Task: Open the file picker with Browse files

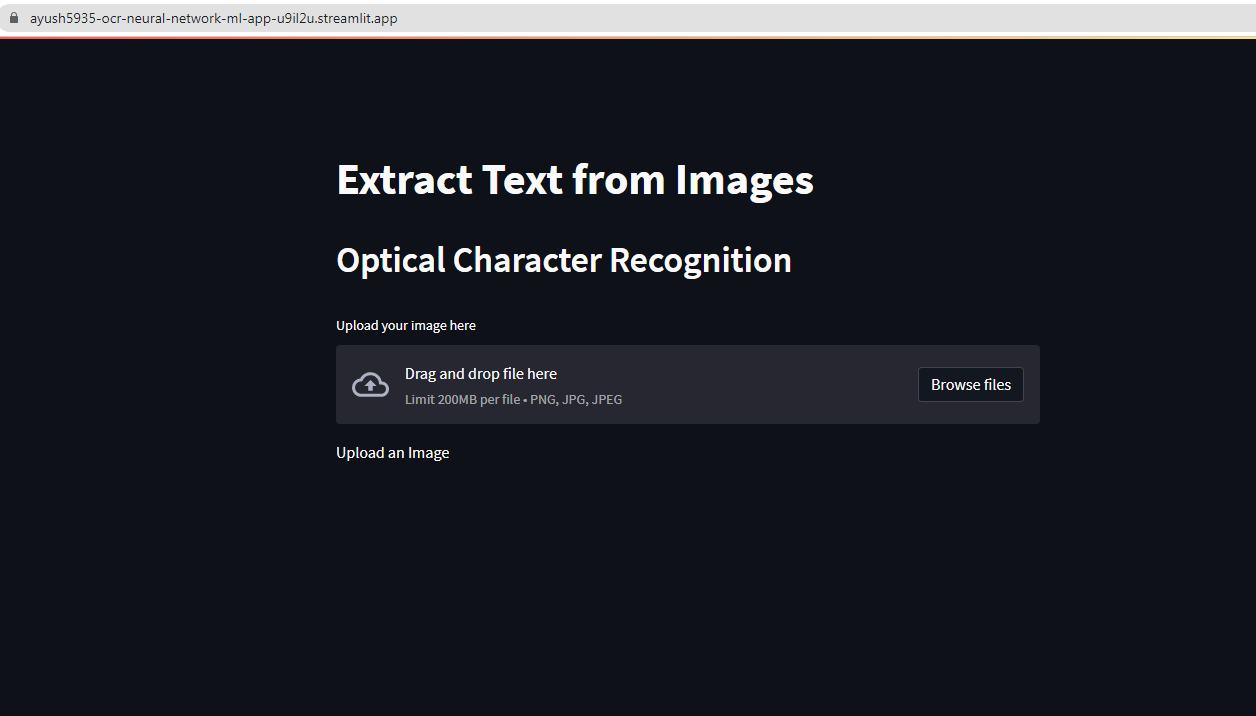Action: click(969, 384)
